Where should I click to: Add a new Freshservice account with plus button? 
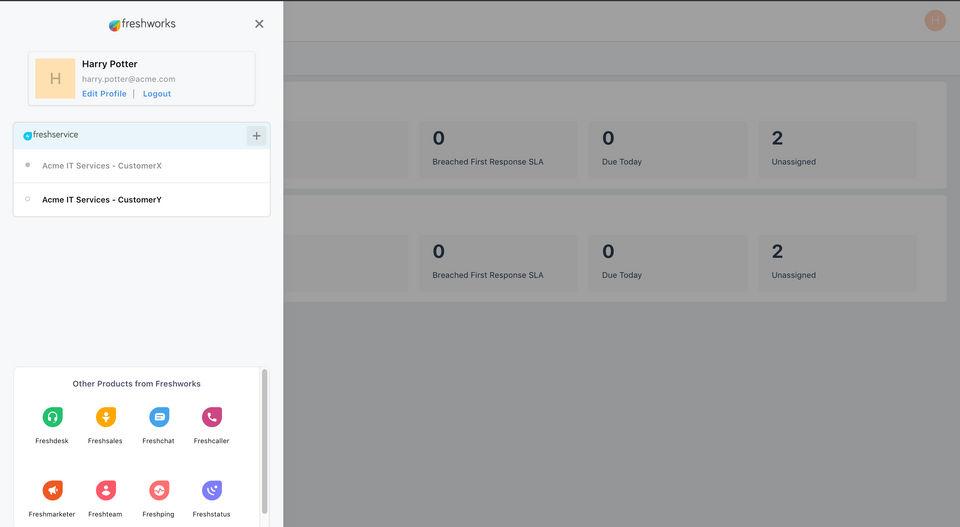tap(257, 136)
